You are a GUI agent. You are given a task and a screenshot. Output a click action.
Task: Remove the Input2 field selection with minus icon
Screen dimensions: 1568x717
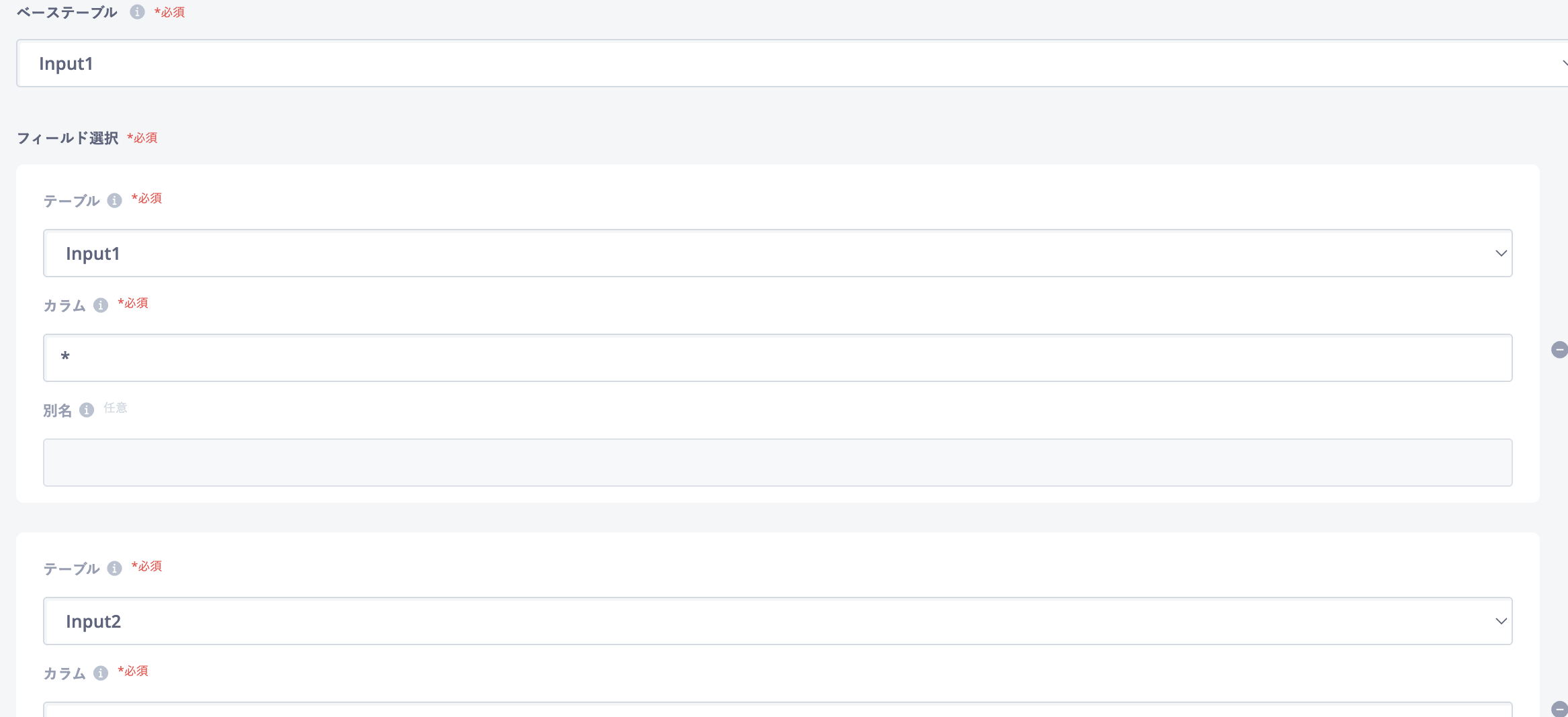pyautogui.click(x=1559, y=709)
